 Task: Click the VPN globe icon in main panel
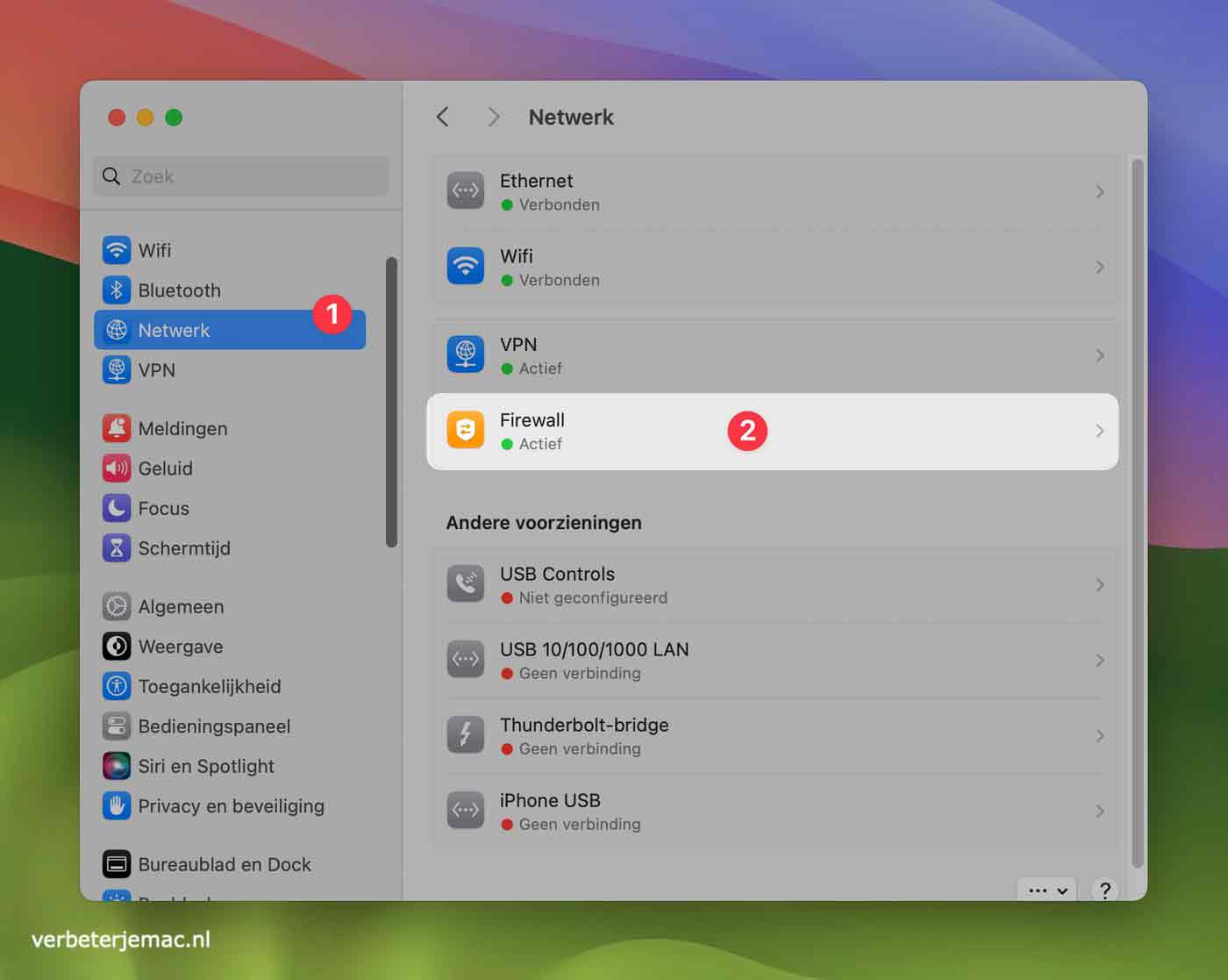(465, 355)
